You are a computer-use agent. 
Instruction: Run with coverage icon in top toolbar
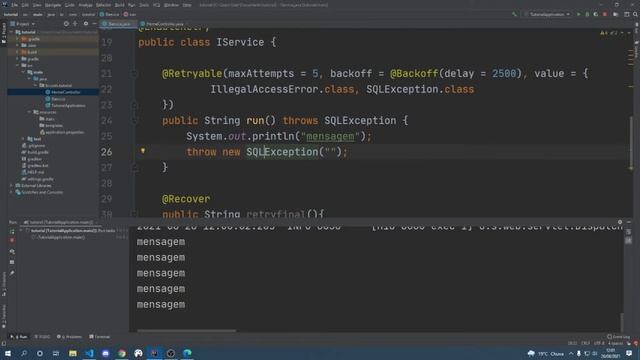click(596, 14)
